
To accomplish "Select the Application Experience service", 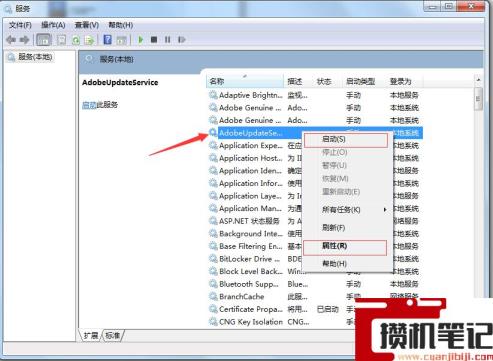I will click(x=255, y=146).
